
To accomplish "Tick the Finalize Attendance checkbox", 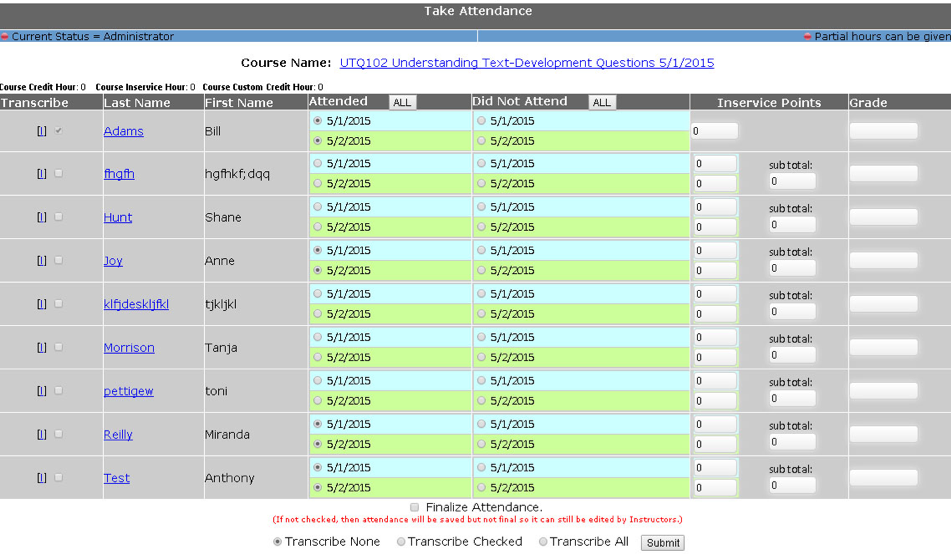I will (x=415, y=507).
